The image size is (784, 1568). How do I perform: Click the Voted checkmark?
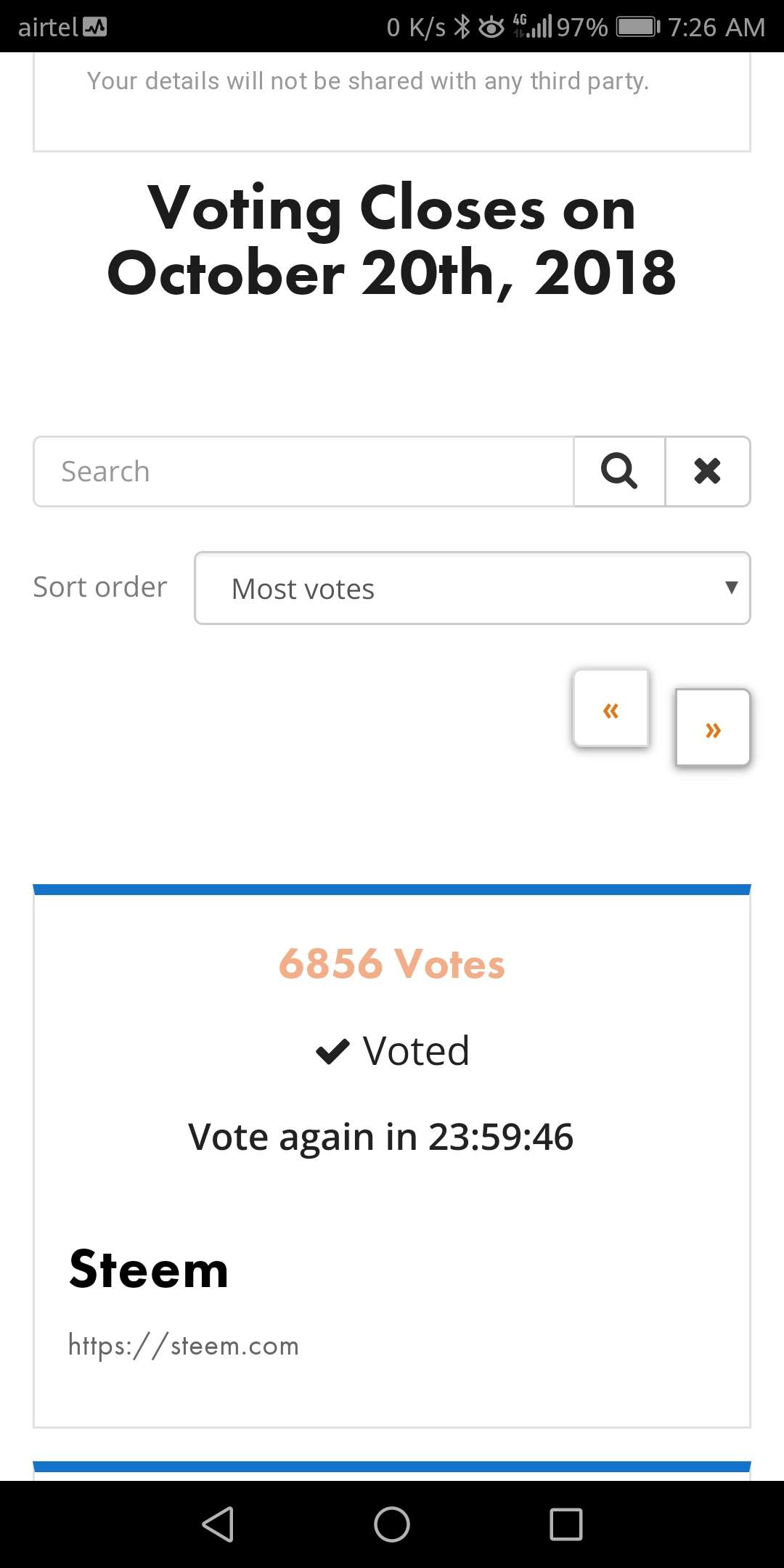click(333, 1051)
